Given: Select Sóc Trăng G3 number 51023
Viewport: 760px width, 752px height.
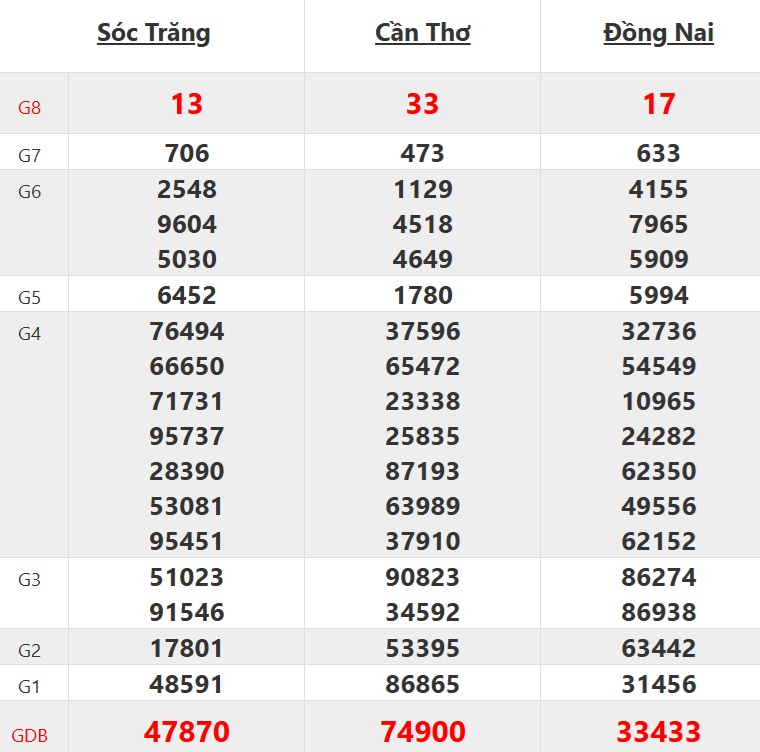Looking at the screenshot, I should point(187,578).
